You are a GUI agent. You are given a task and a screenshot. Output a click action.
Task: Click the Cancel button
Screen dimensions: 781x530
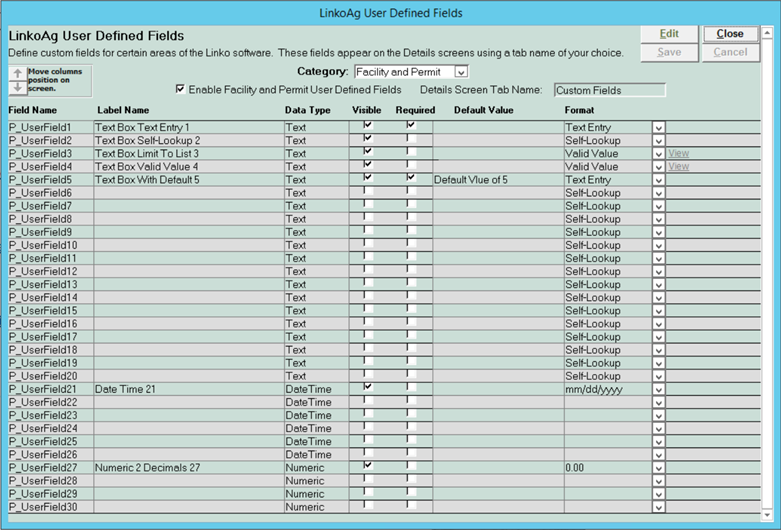730,52
